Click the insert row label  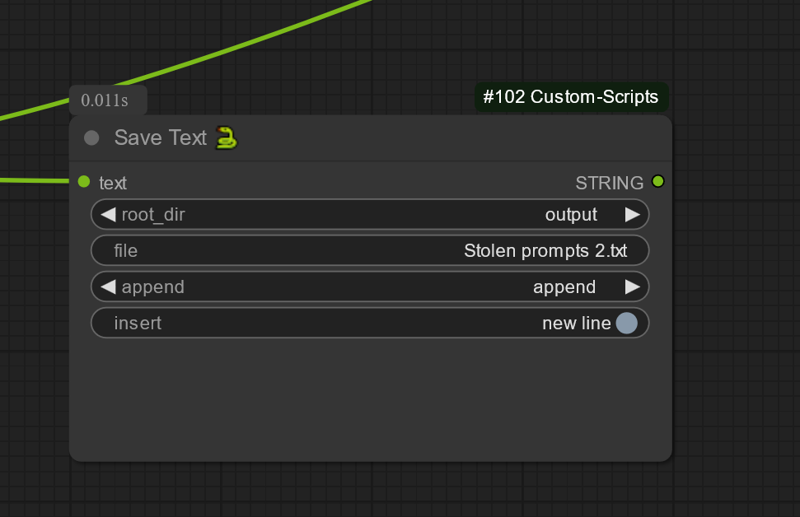click(x=138, y=323)
